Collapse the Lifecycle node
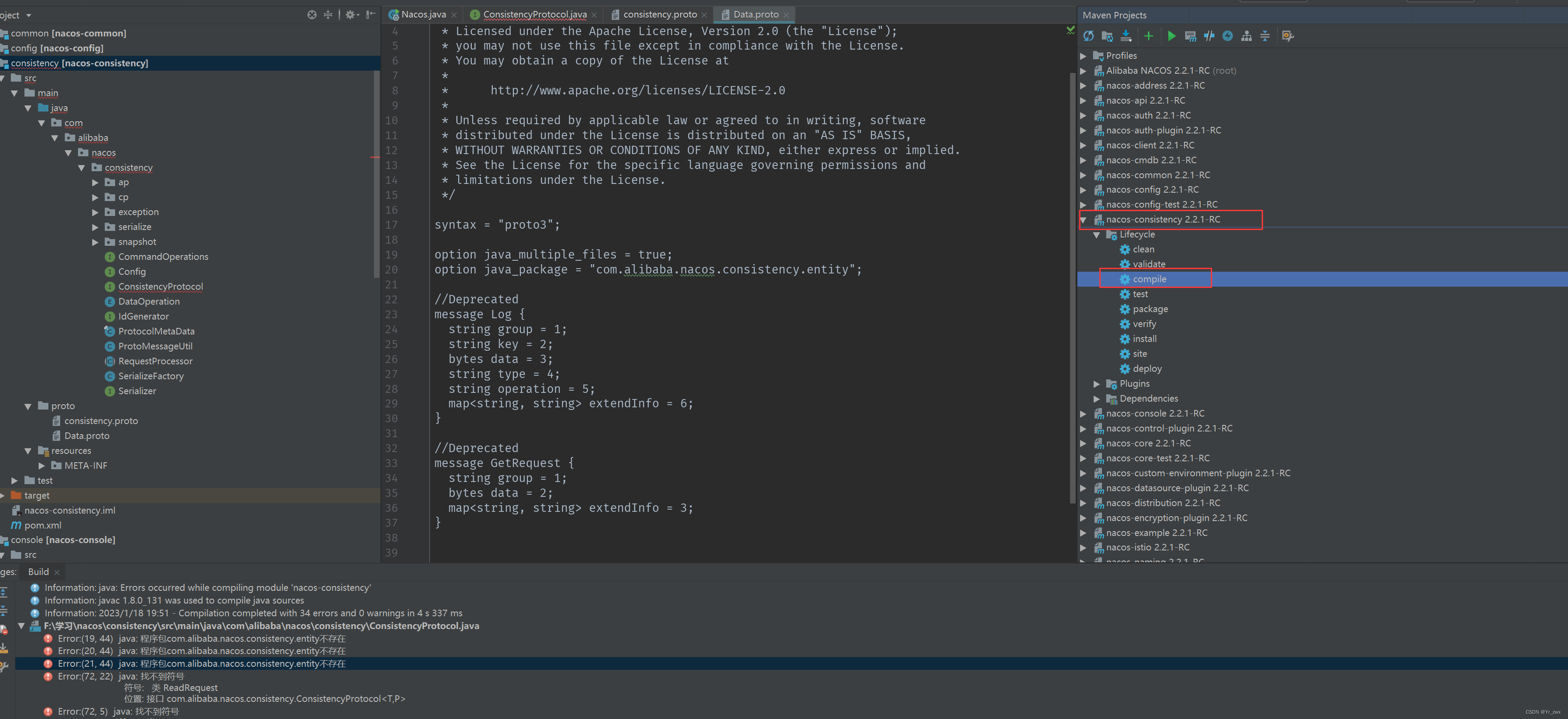This screenshot has height=719, width=1568. coord(1097,235)
